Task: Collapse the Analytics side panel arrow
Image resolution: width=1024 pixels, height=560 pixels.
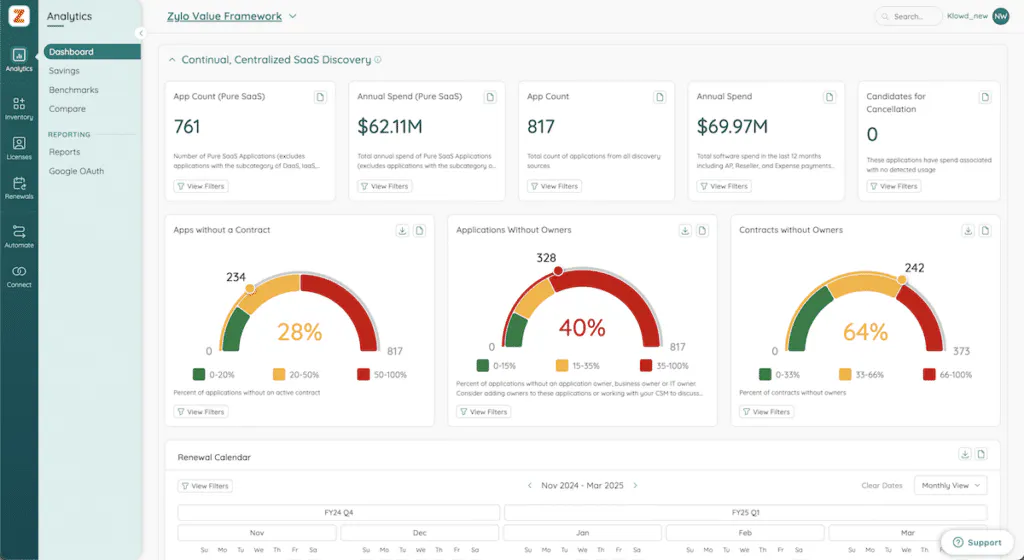Action: [x=140, y=33]
